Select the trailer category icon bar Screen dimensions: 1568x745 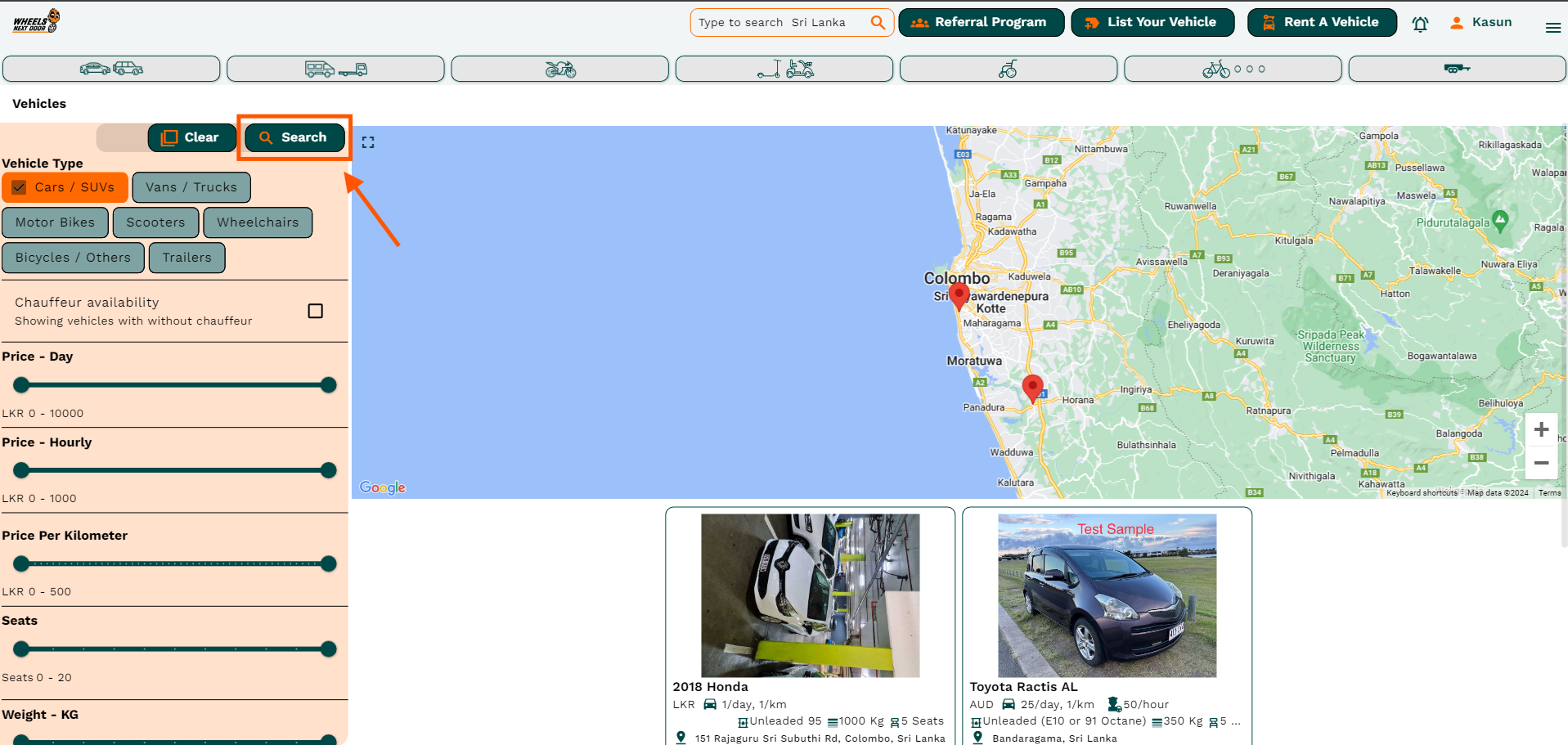click(x=1456, y=69)
